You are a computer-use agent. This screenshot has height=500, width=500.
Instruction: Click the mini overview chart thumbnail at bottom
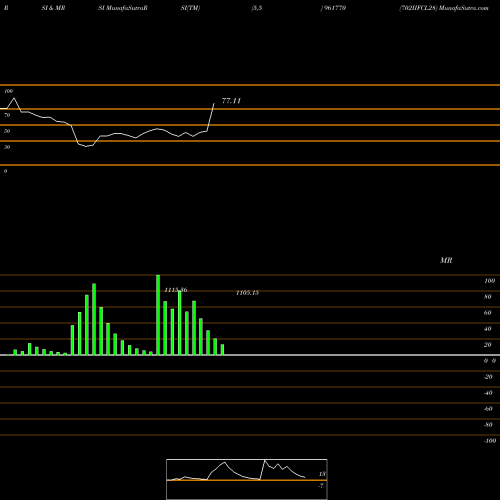pos(247,479)
